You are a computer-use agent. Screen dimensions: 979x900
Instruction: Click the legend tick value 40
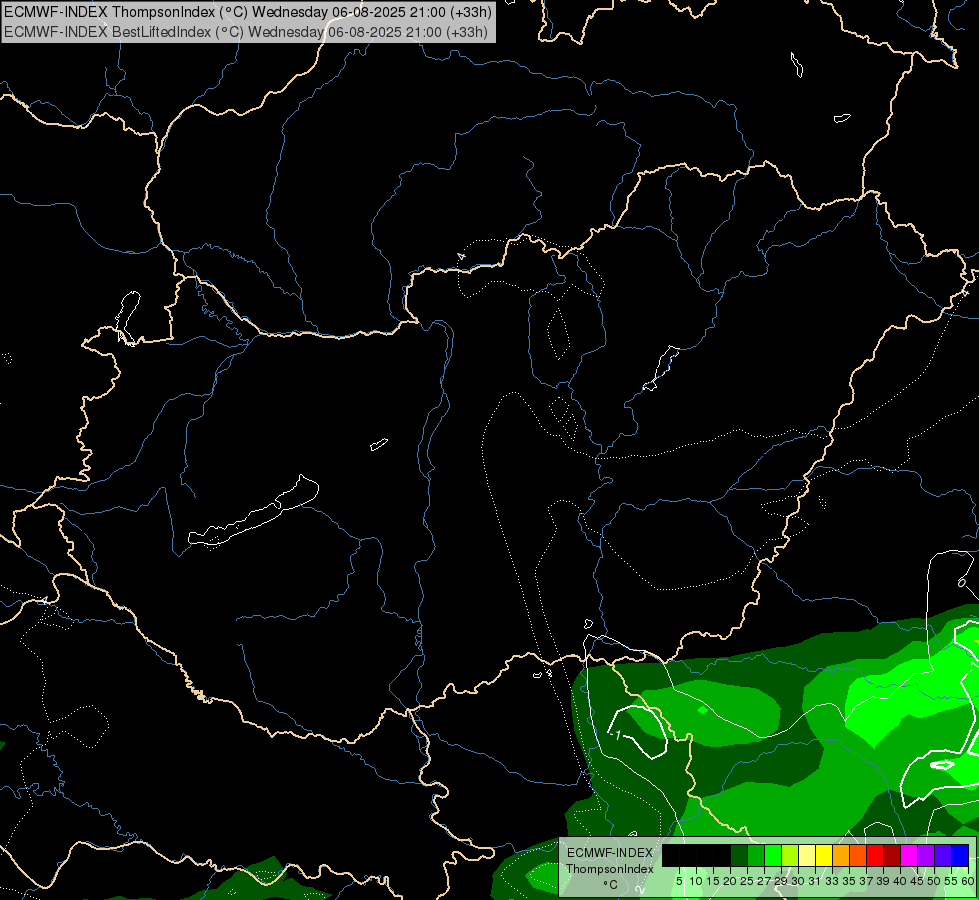coord(900,881)
